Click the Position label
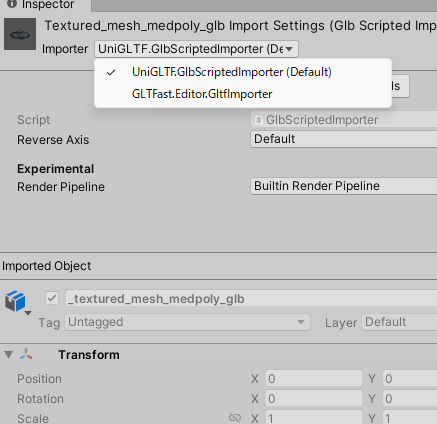The height and width of the screenshot is (424, 437). 39,379
